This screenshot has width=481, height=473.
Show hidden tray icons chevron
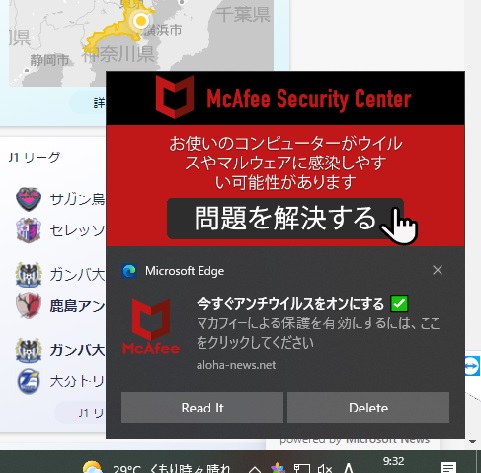click(x=255, y=468)
